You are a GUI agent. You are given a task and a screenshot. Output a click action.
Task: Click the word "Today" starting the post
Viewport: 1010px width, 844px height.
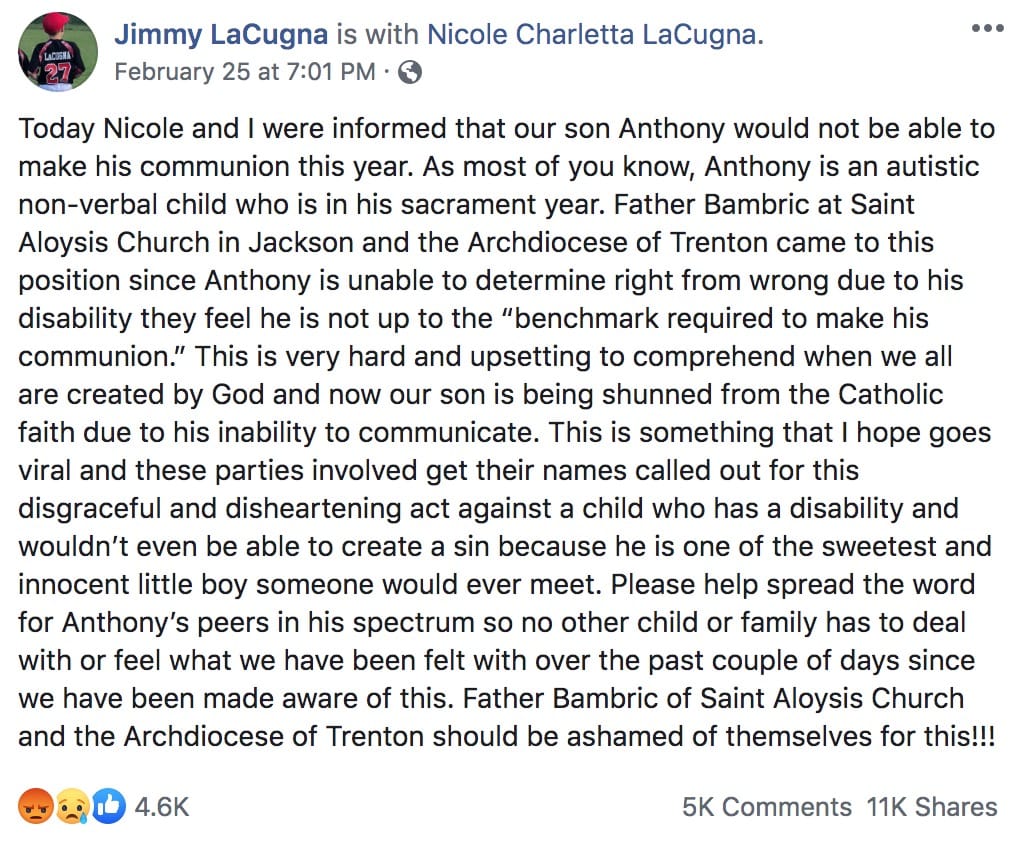[x=57, y=129]
